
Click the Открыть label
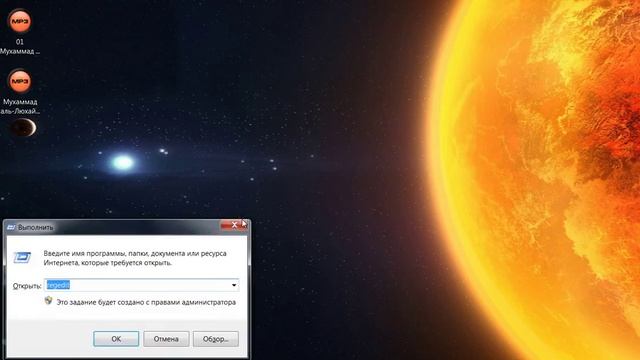tap(27, 286)
